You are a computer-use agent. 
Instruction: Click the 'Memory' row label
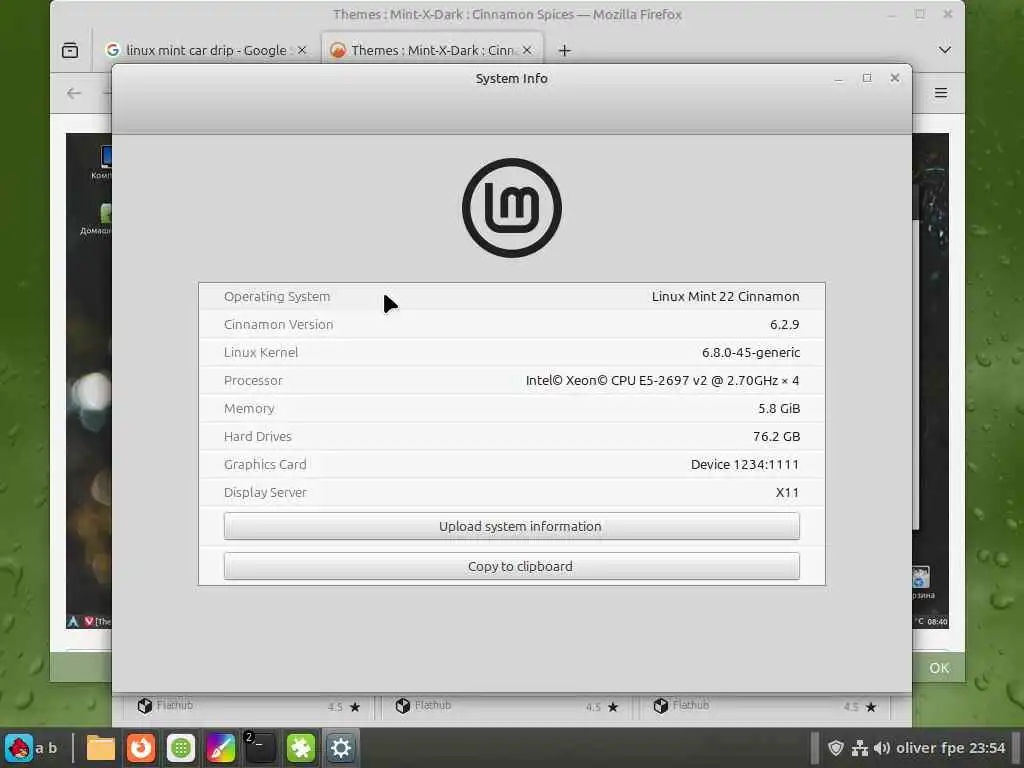[249, 409]
